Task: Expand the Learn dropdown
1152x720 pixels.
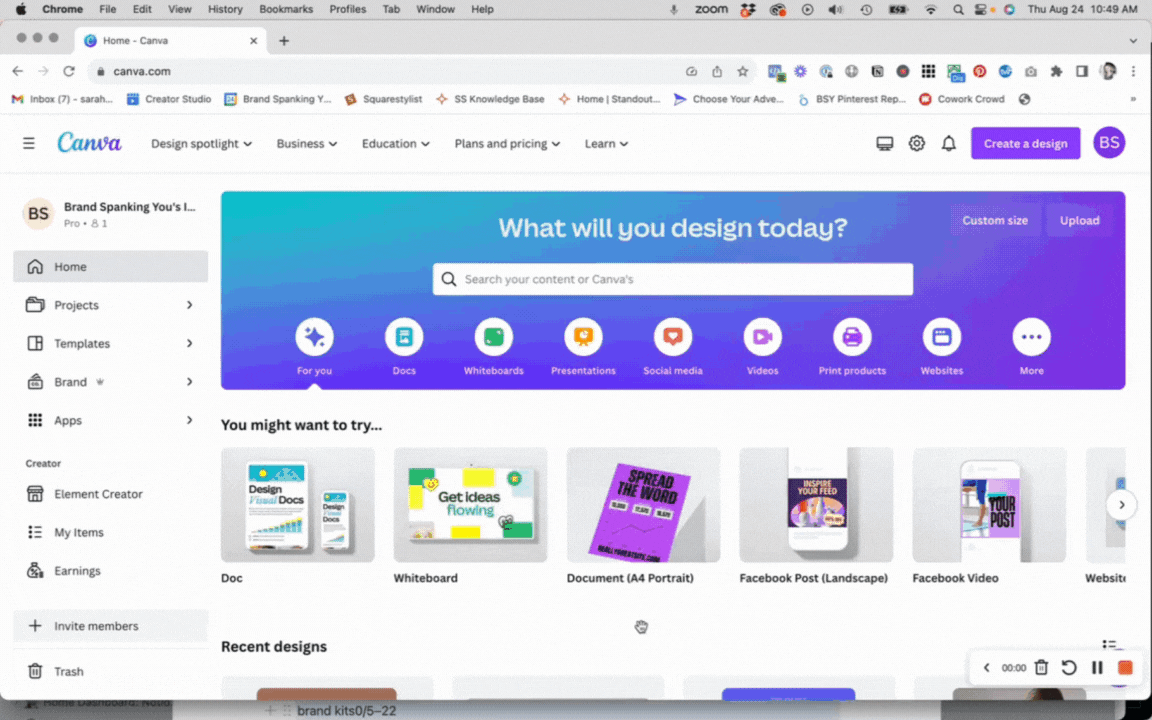Action: 607,143
